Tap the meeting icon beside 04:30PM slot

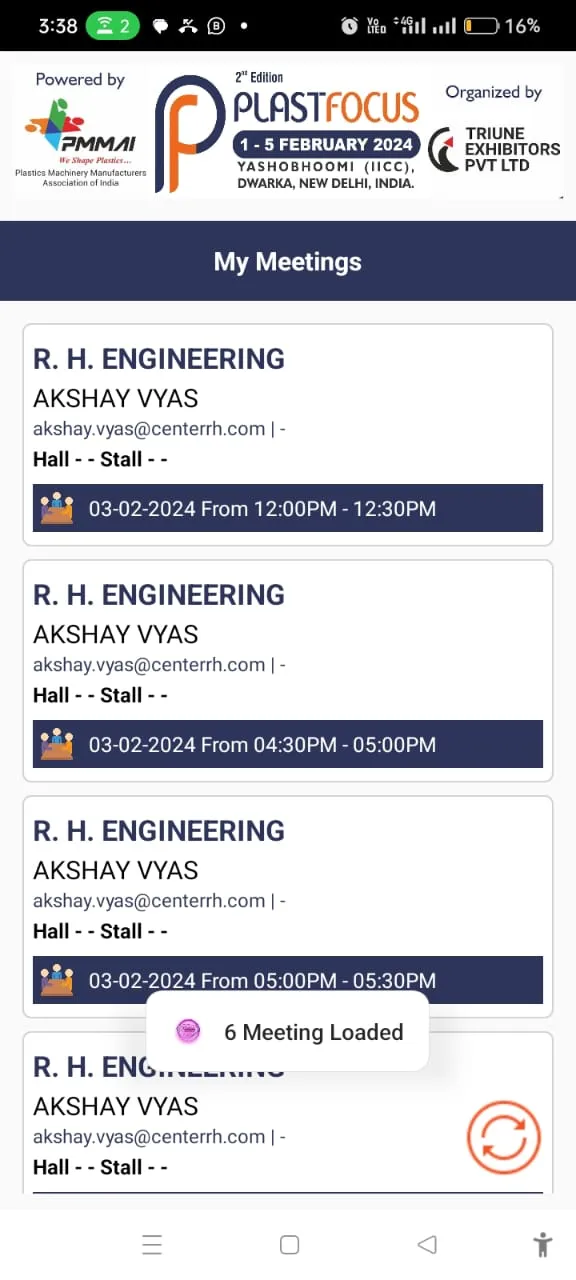coord(57,744)
